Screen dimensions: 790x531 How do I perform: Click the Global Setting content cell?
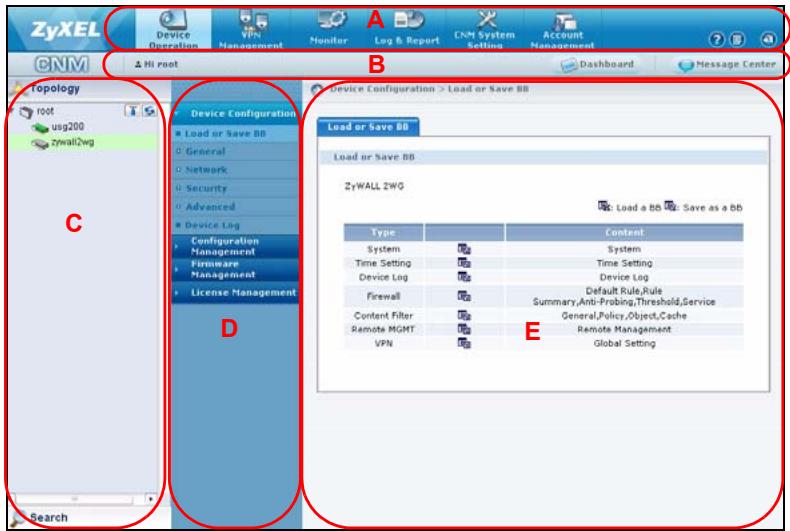point(624,343)
